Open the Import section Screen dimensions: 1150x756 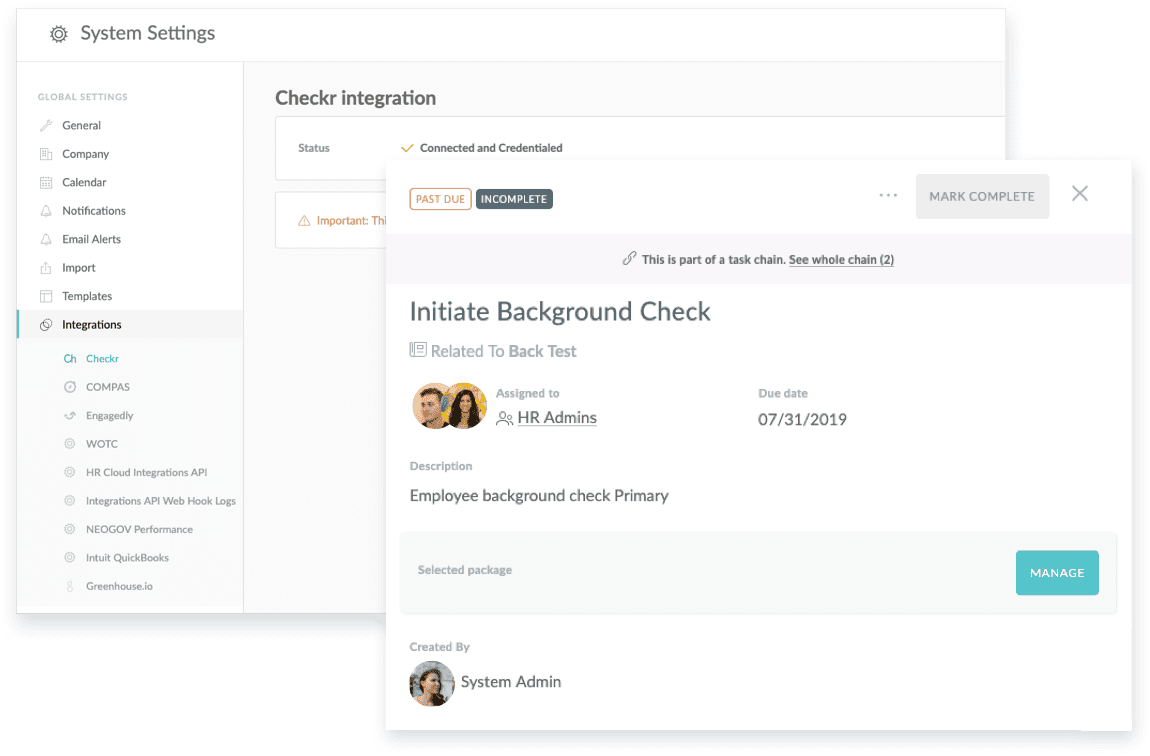[x=78, y=268]
